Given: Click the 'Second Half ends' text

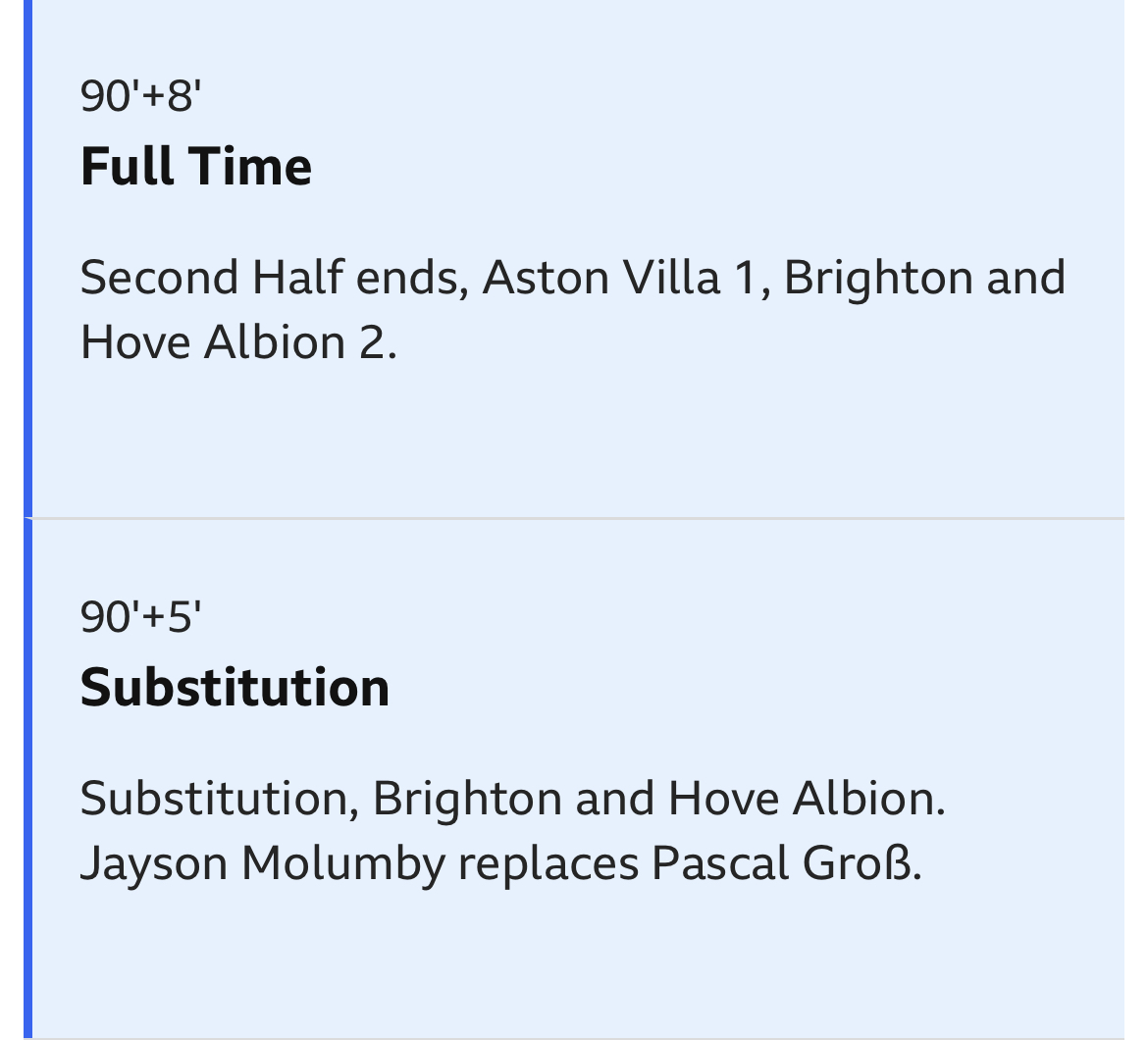Looking at the screenshot, I should point(275,278).
